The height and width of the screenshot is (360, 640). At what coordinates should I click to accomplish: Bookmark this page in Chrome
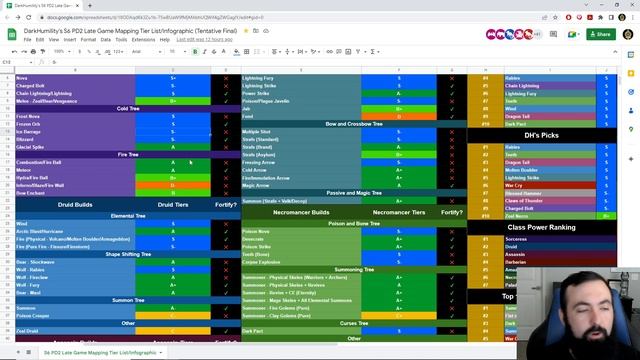tap(555, 18)
